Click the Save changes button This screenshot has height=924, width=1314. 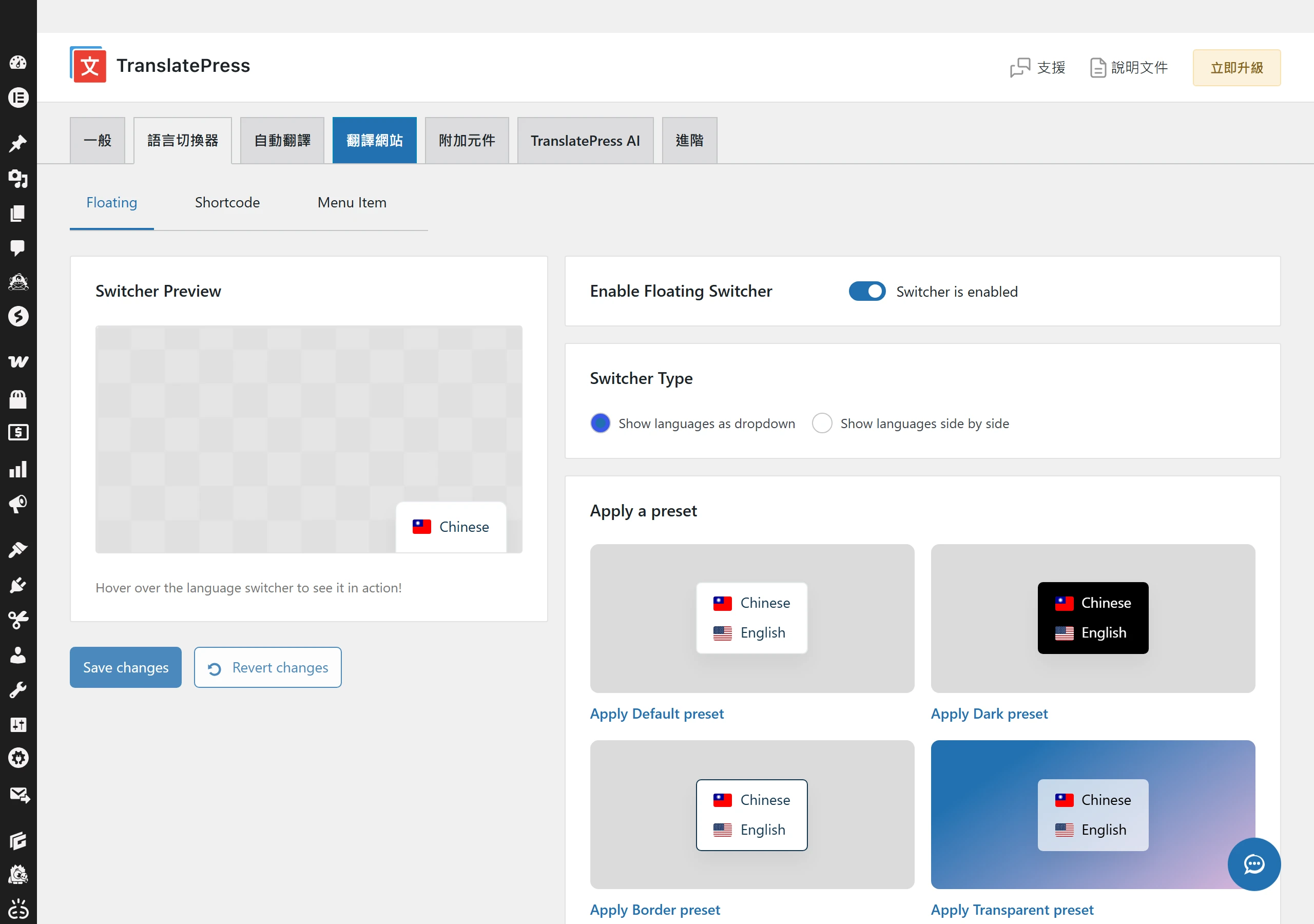[x=126, y=667]
